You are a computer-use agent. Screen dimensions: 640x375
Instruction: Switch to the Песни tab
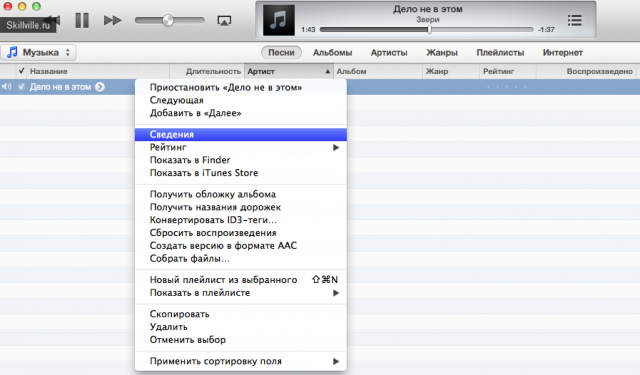pyautogui.click(x=281, y=53)
